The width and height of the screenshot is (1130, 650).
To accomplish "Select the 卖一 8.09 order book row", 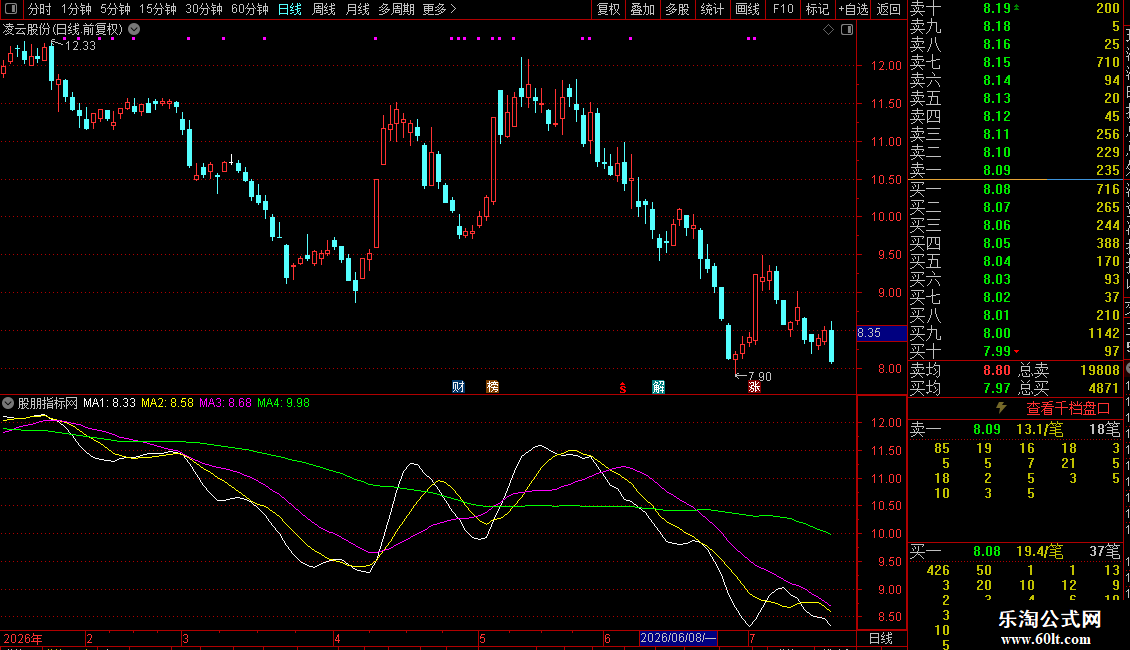I will (1015, 171).
